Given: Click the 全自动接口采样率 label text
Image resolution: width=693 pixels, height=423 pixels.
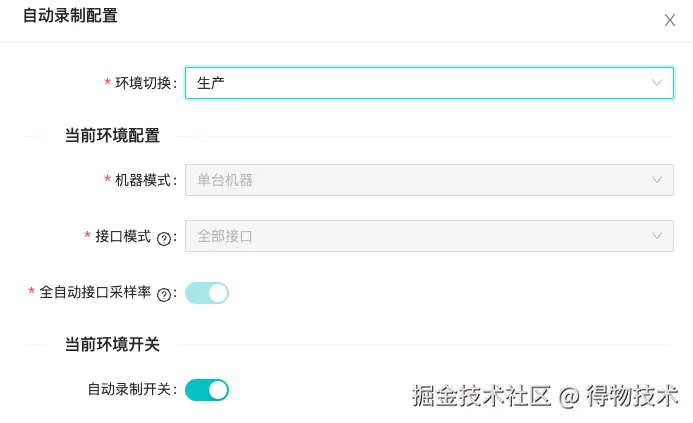Looking at the screenshot, I should (95, 293).
